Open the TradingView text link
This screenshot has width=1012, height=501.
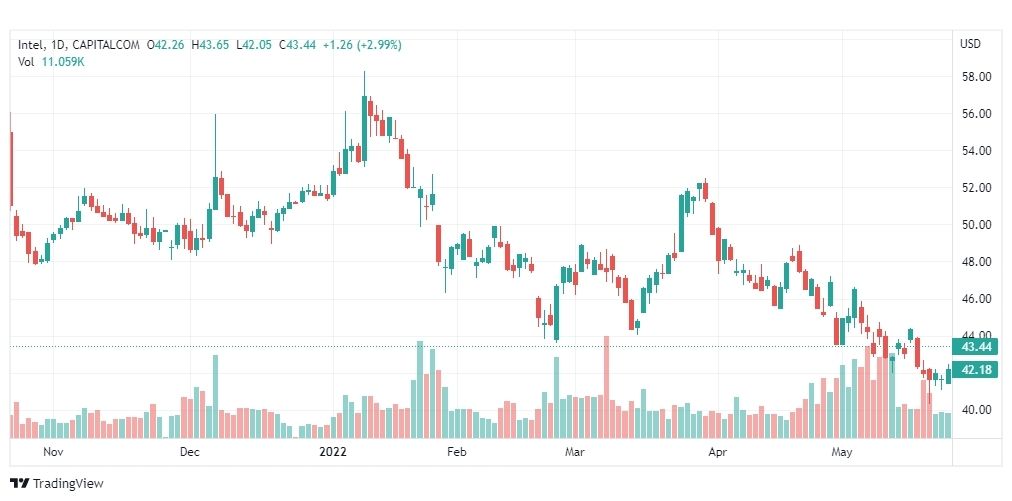(68, 484)
